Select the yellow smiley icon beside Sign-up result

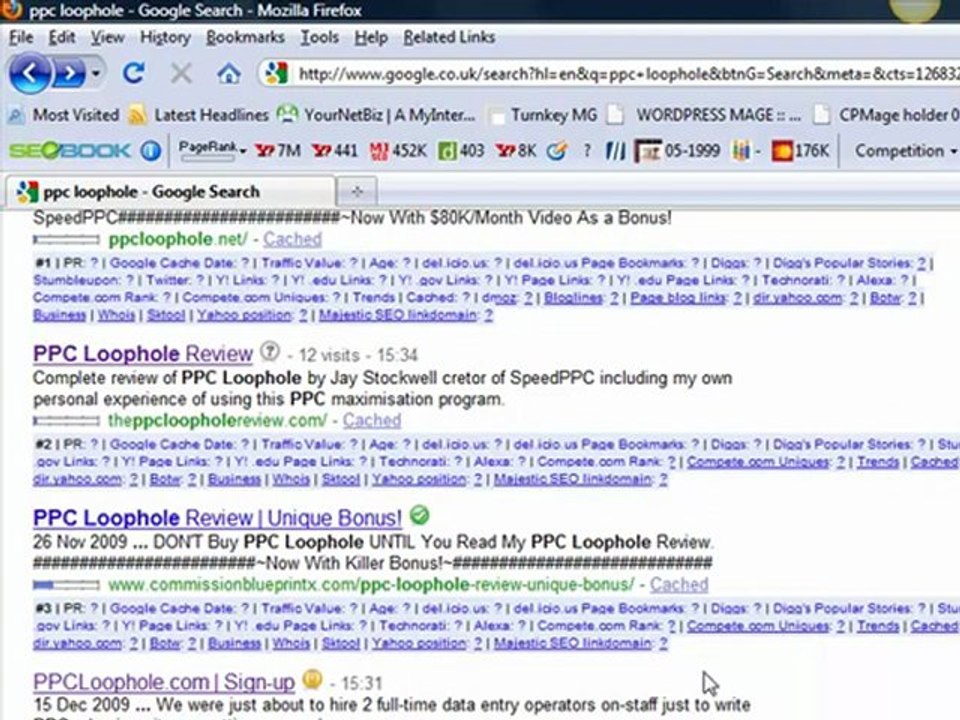coord(312,680)
